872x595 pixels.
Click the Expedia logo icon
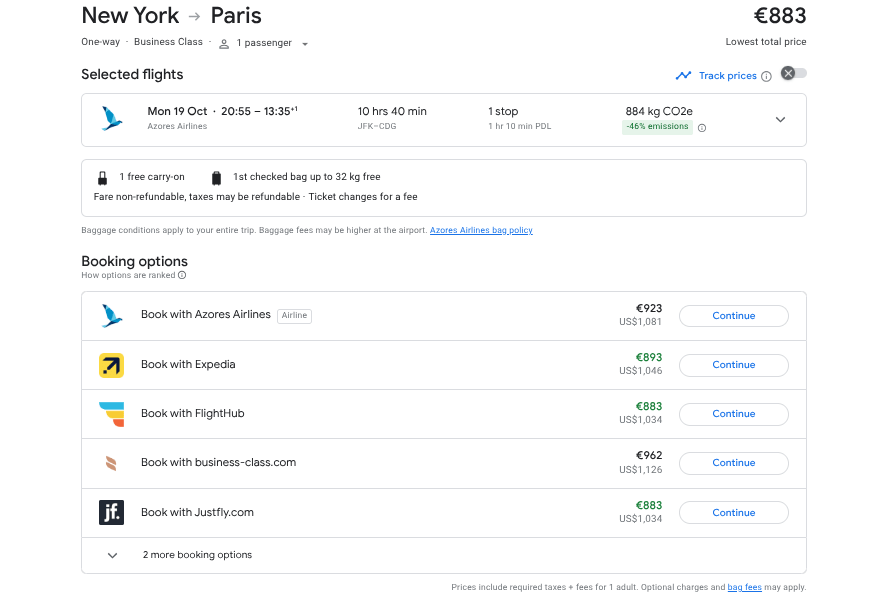point(111,365)
